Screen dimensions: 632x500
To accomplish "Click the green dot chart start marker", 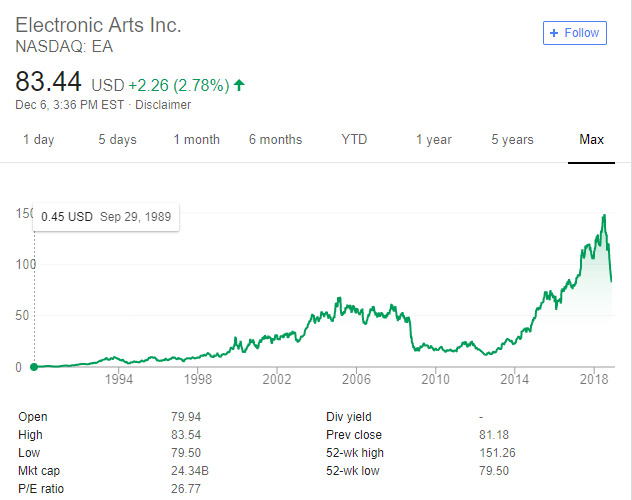I will coord(34,367).
